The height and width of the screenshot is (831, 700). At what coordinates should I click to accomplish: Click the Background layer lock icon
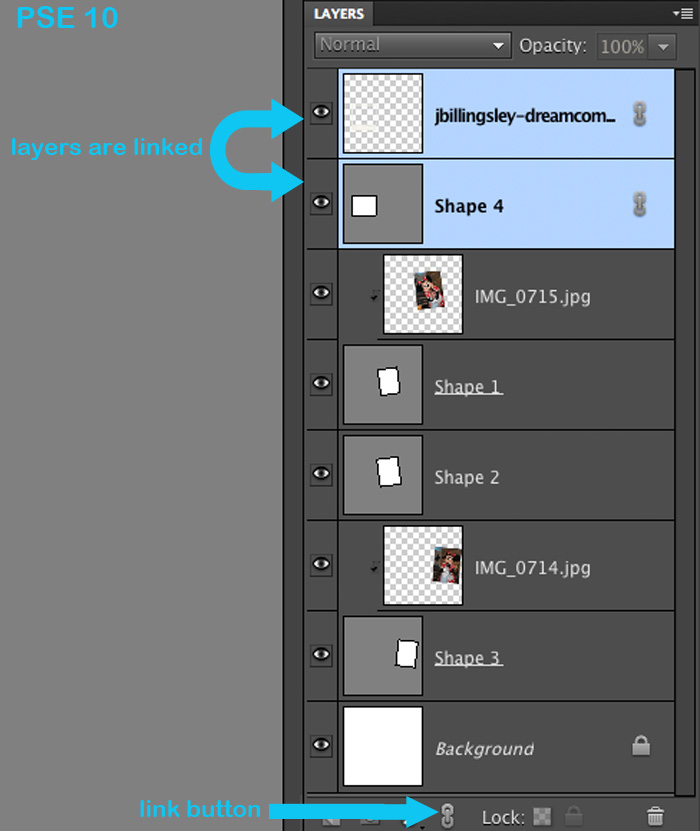click(641, 746)
